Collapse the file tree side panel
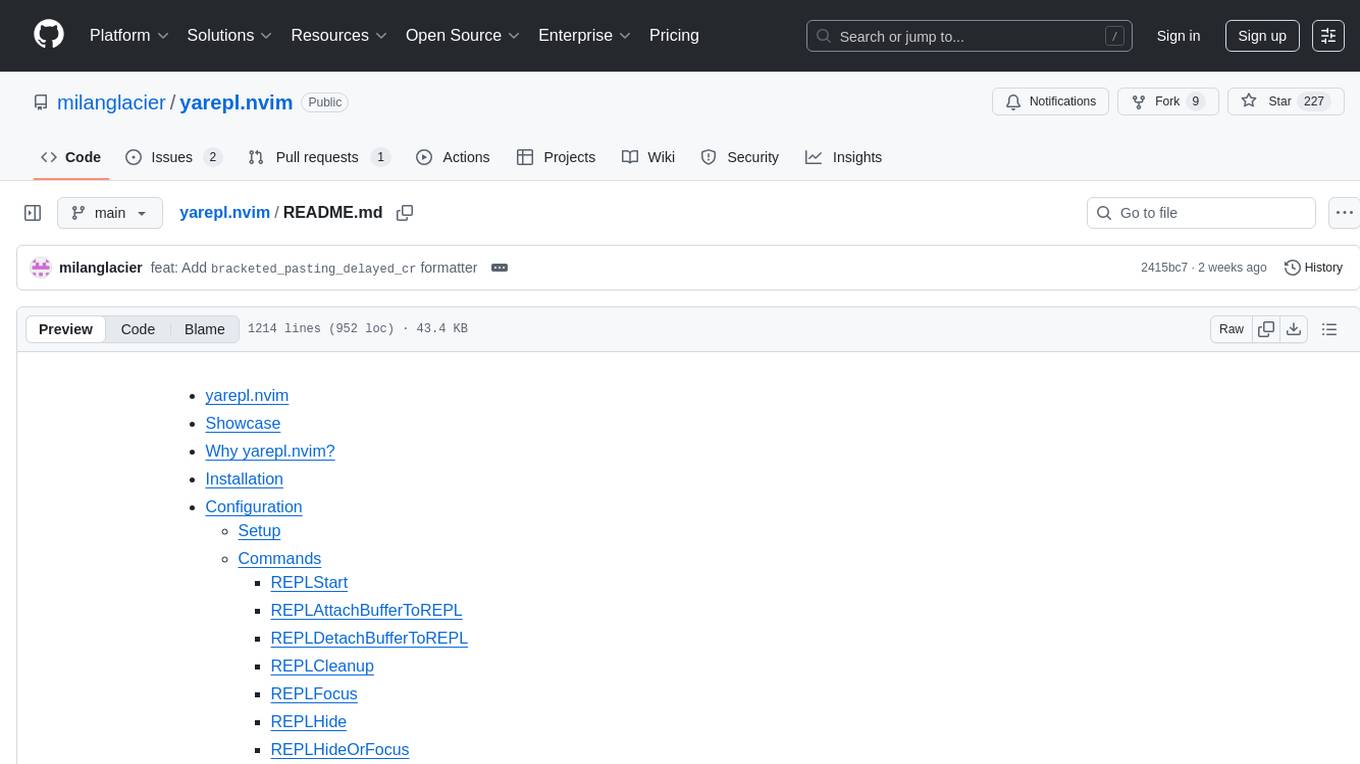This screenshot has height=764, width=1360. (x=33, y=213)
